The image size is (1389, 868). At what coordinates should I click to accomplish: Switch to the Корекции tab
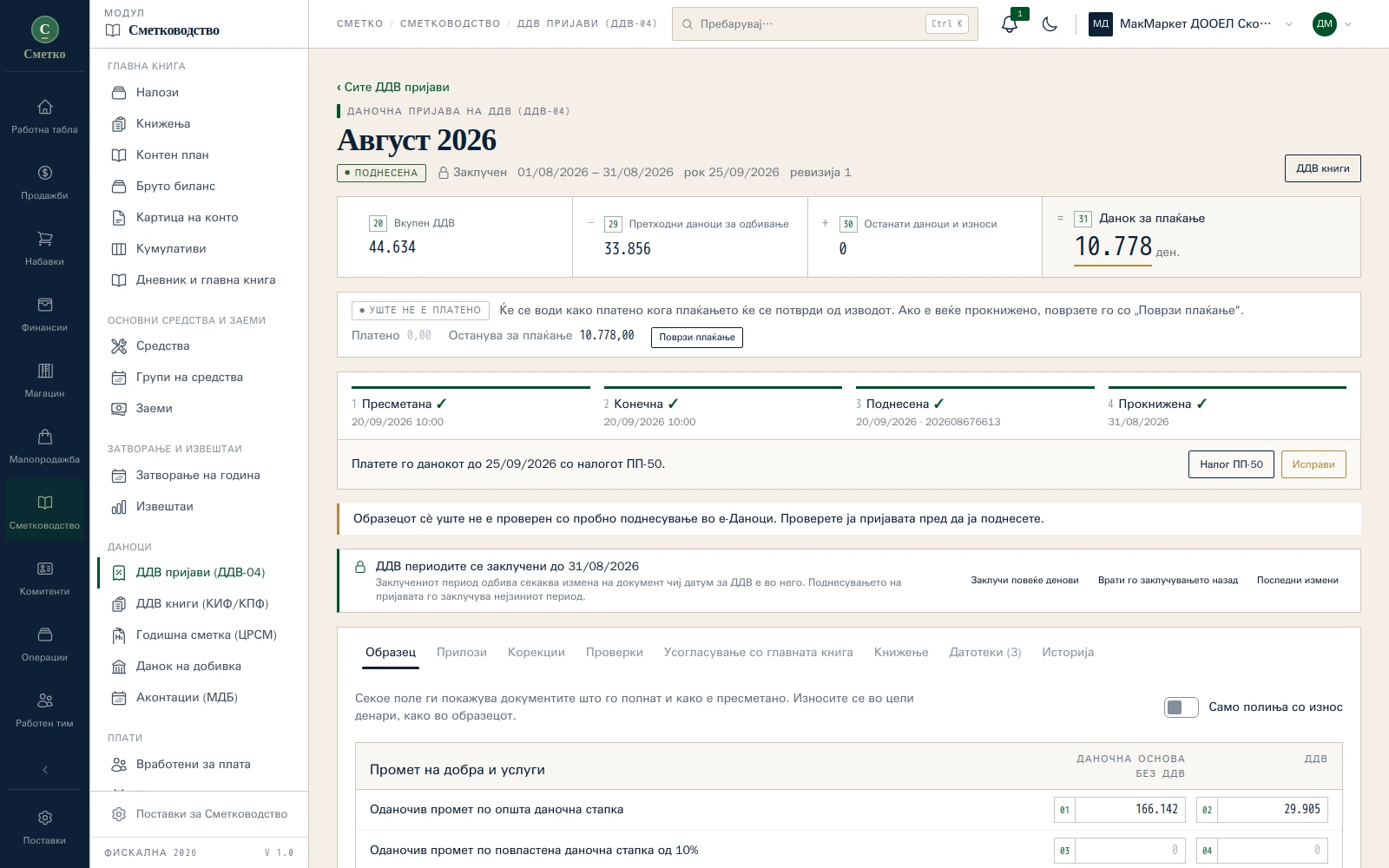tap(537, 652)
